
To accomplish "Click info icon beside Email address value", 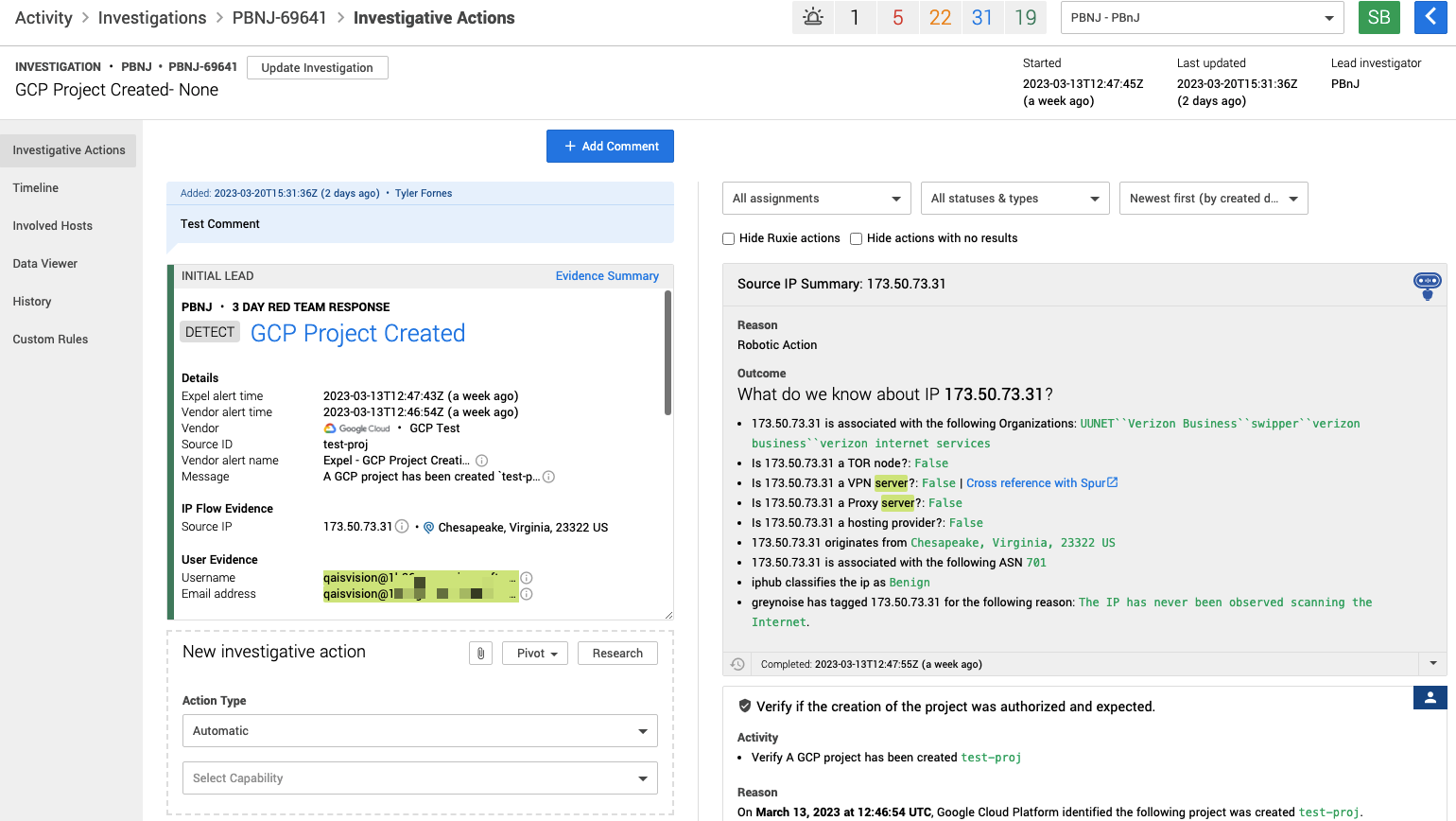I will (x=527, y=594).
